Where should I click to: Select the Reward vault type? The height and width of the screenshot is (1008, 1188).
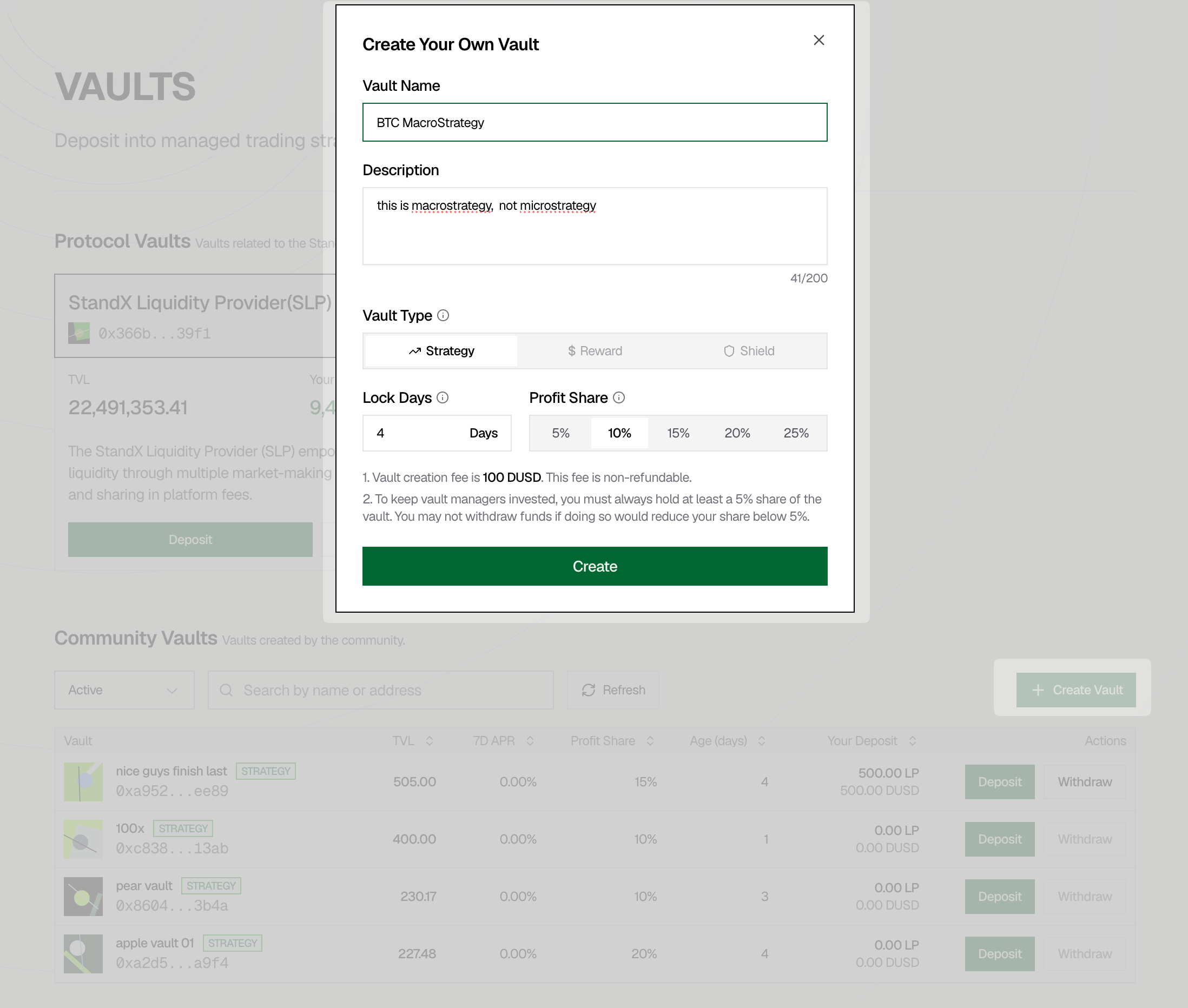(x=595, y=351)
